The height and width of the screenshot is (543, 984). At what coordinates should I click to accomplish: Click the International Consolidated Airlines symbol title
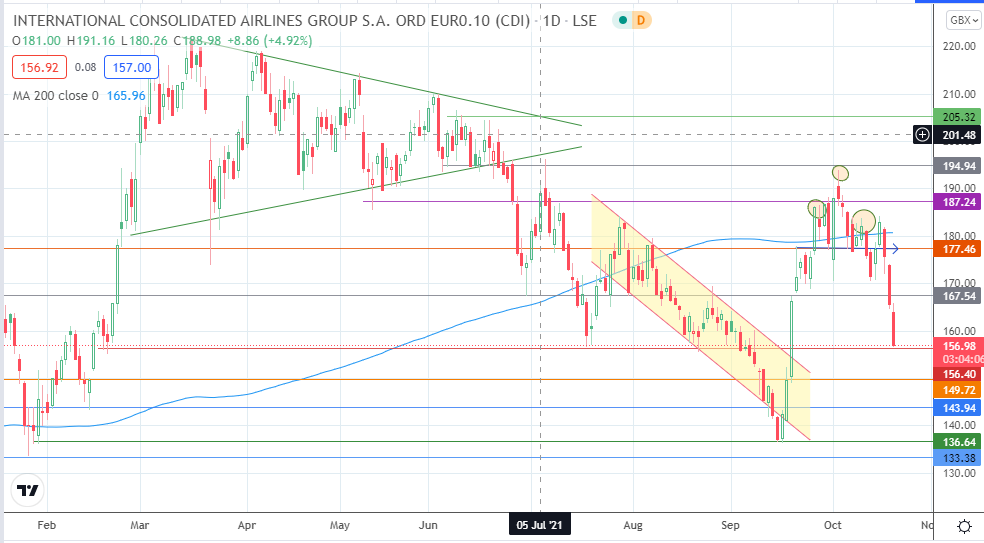(274, 21)
